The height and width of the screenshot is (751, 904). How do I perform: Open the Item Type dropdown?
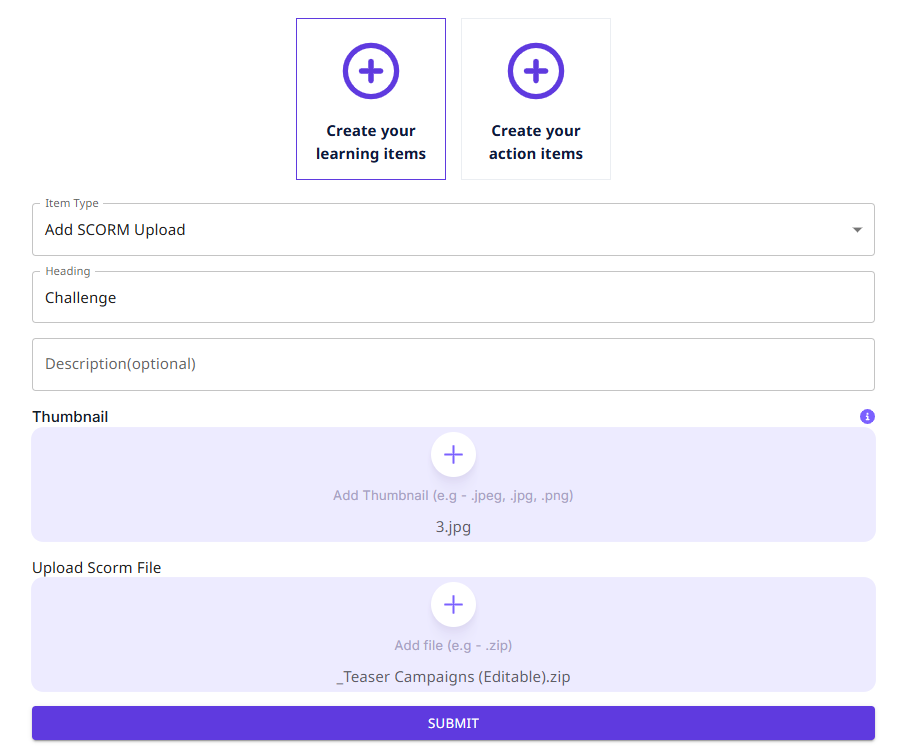(453, 229)
